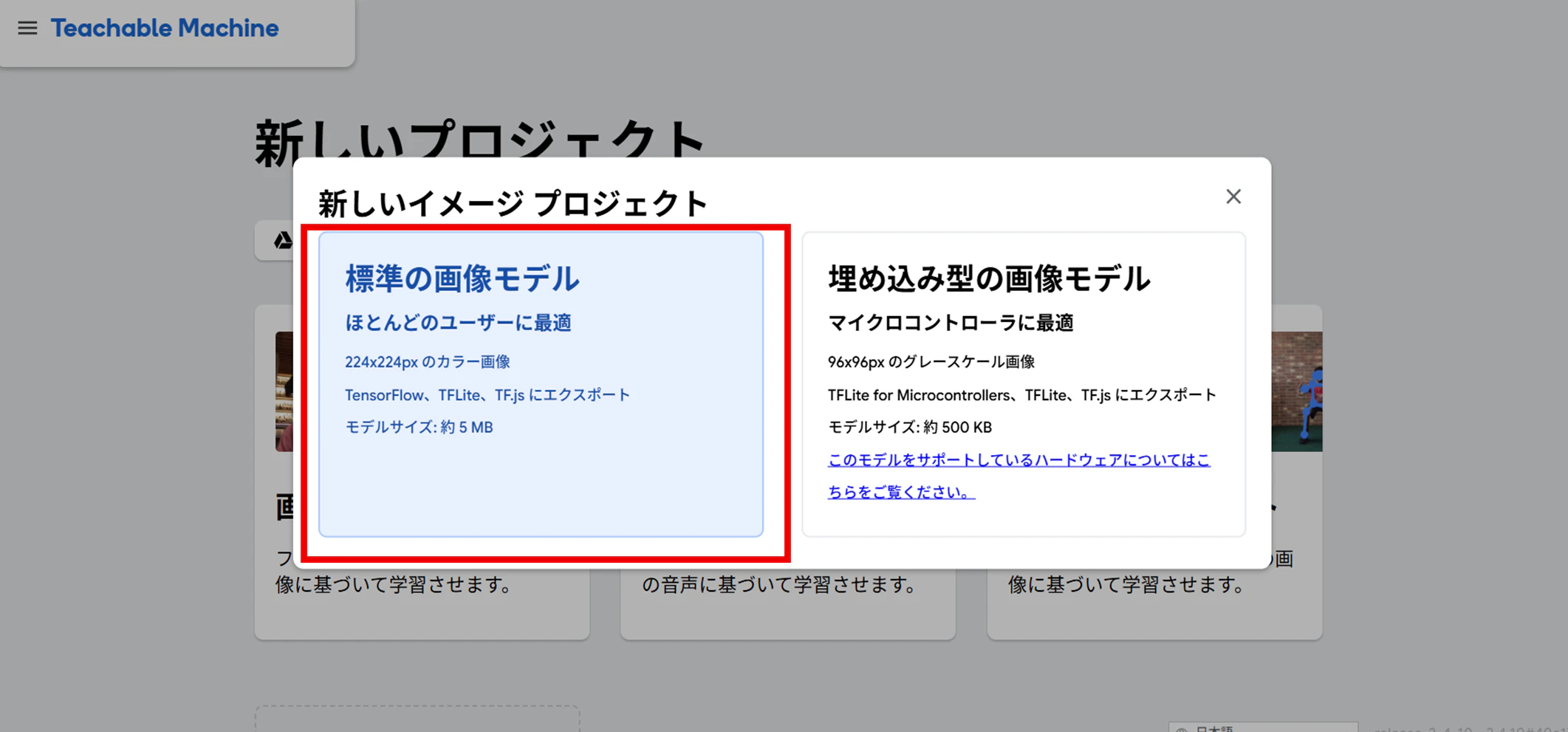The image size is (1568, 732).
Task: Click the text ほとんどのユーザーに最適
Action: click(x=458, y=323)
